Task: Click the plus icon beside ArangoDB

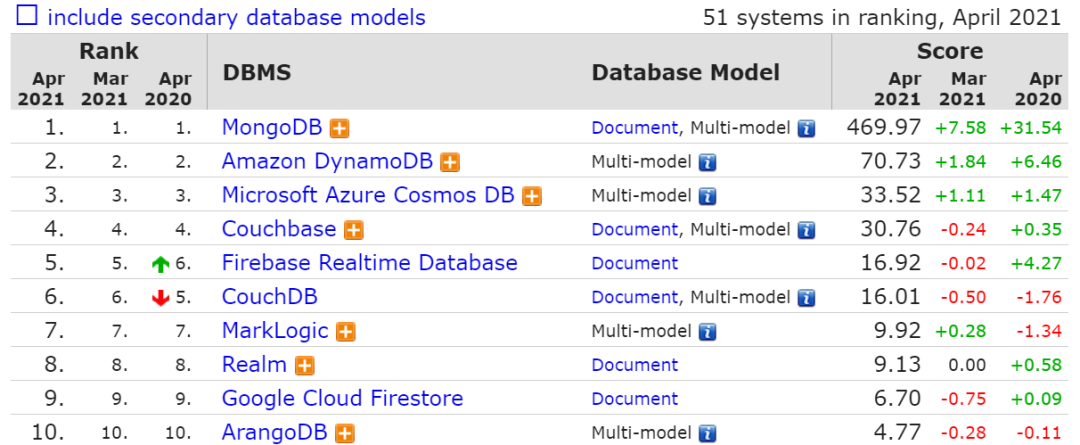Action: point(346,433)
